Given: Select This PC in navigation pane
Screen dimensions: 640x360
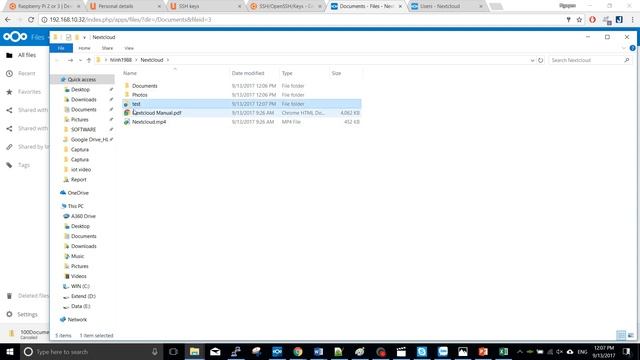Looking at the screenshot, I should coord(76,206).
